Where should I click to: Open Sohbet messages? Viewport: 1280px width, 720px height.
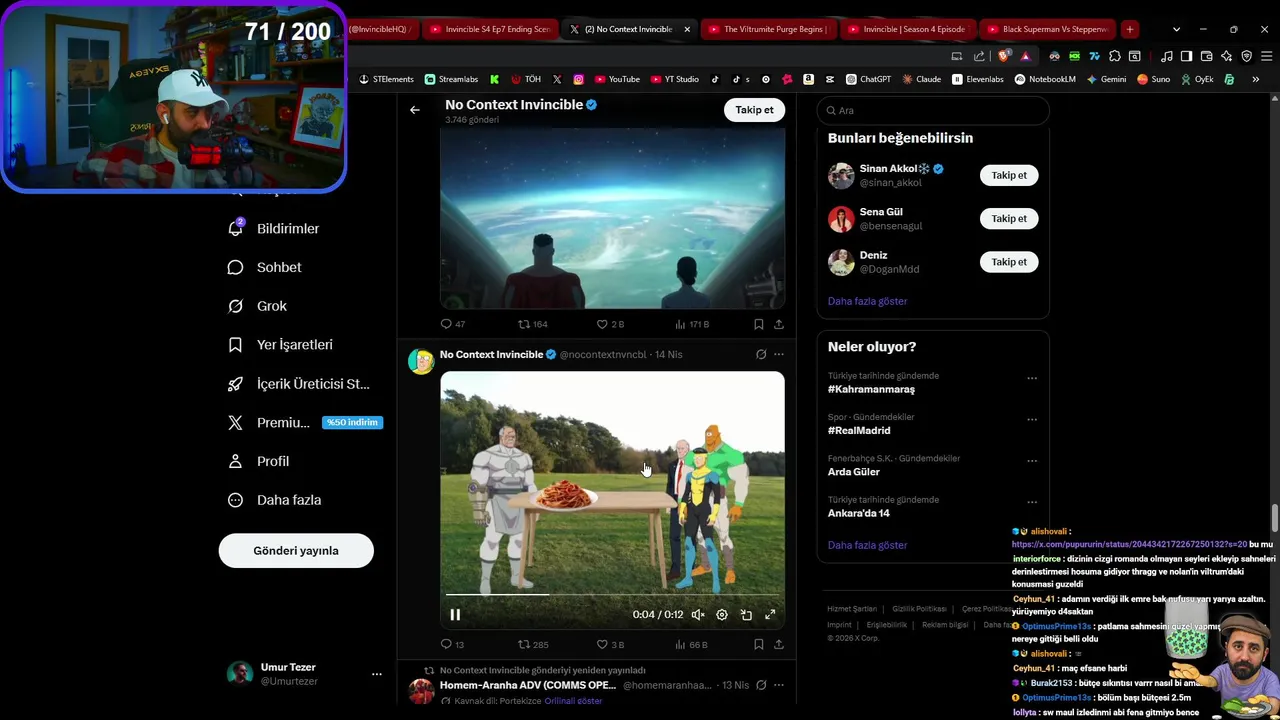pyautogui.click(x=265, y=267)
